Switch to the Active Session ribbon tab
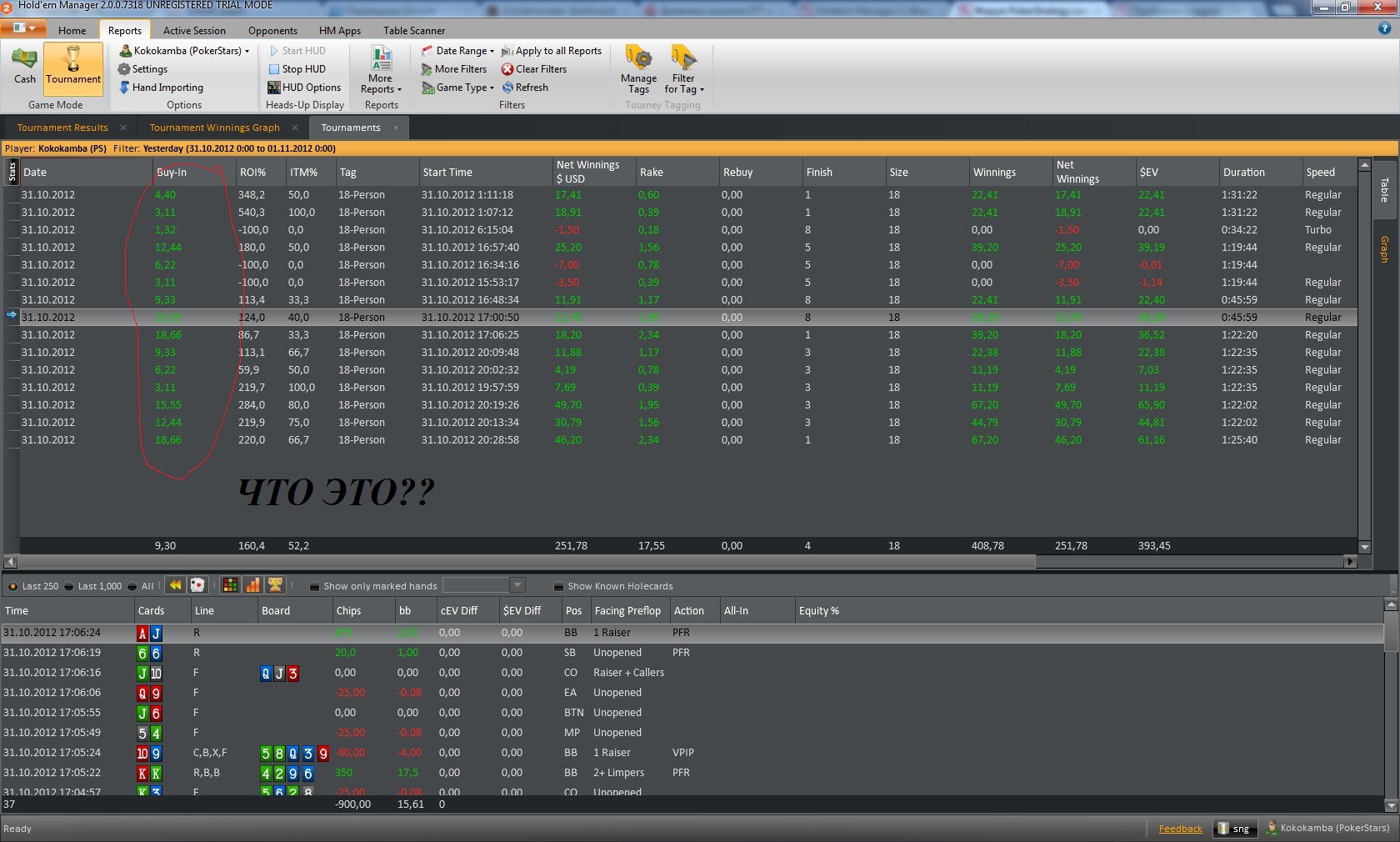Screen dimensions: 1400x842 [x=194, y=31]
